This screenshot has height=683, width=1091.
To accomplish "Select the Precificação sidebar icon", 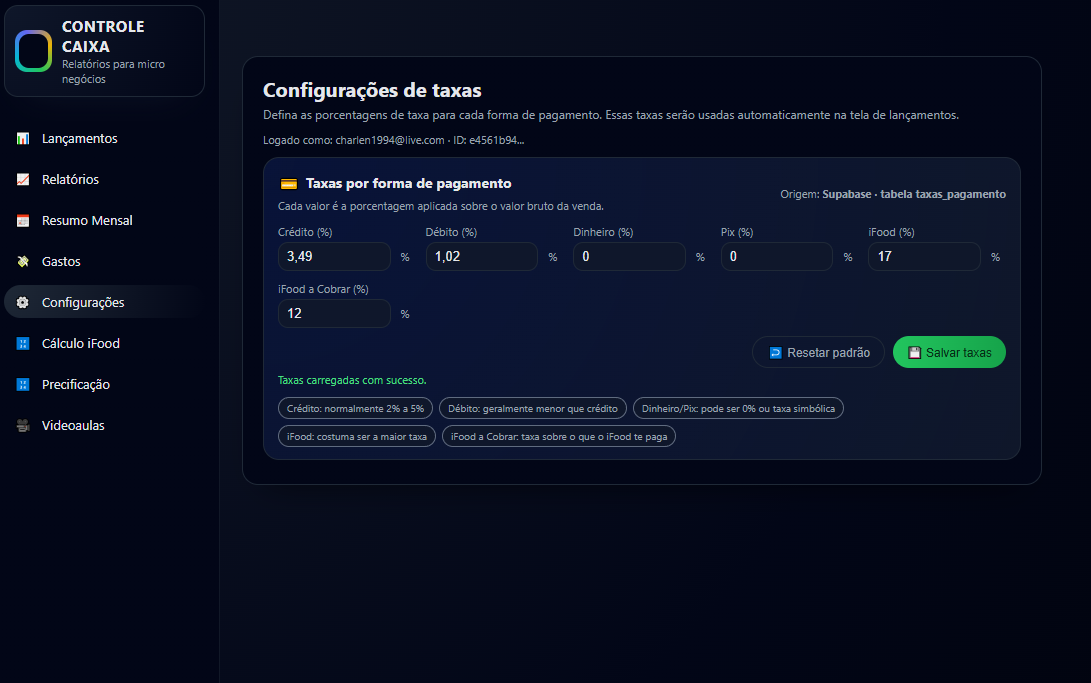I will [21, 384].
